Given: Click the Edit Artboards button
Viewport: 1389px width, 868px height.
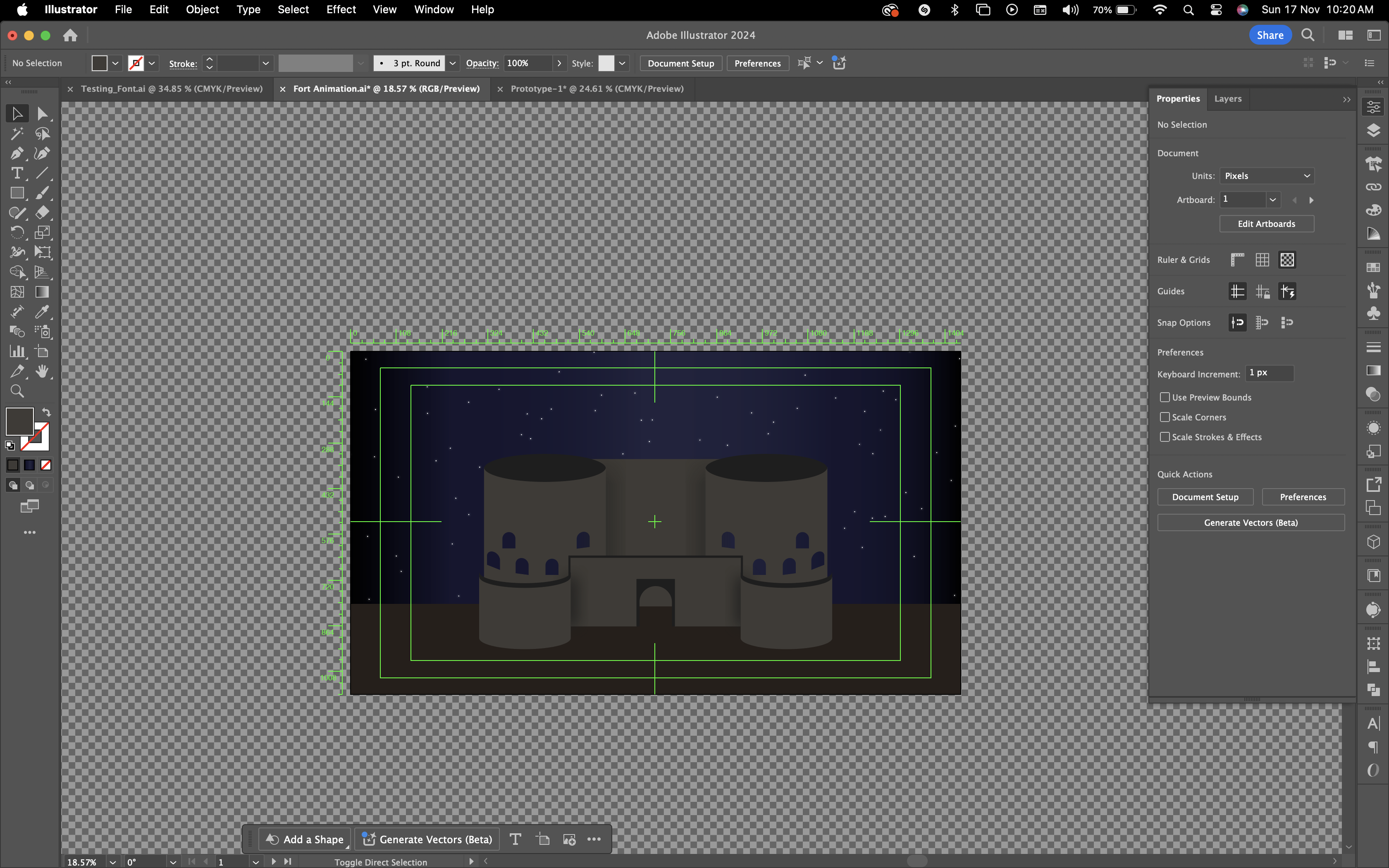Looking at the screenshot, I should point(1266,224).
